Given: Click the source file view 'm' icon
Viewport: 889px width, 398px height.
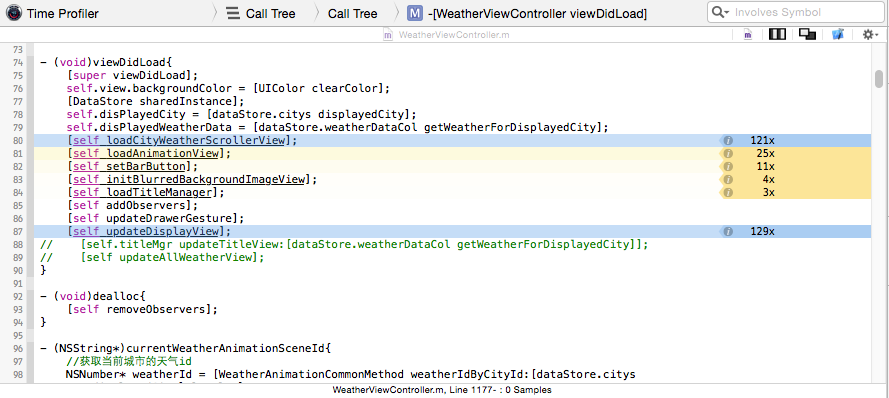Looking at the screenshot, I should 748,35.
